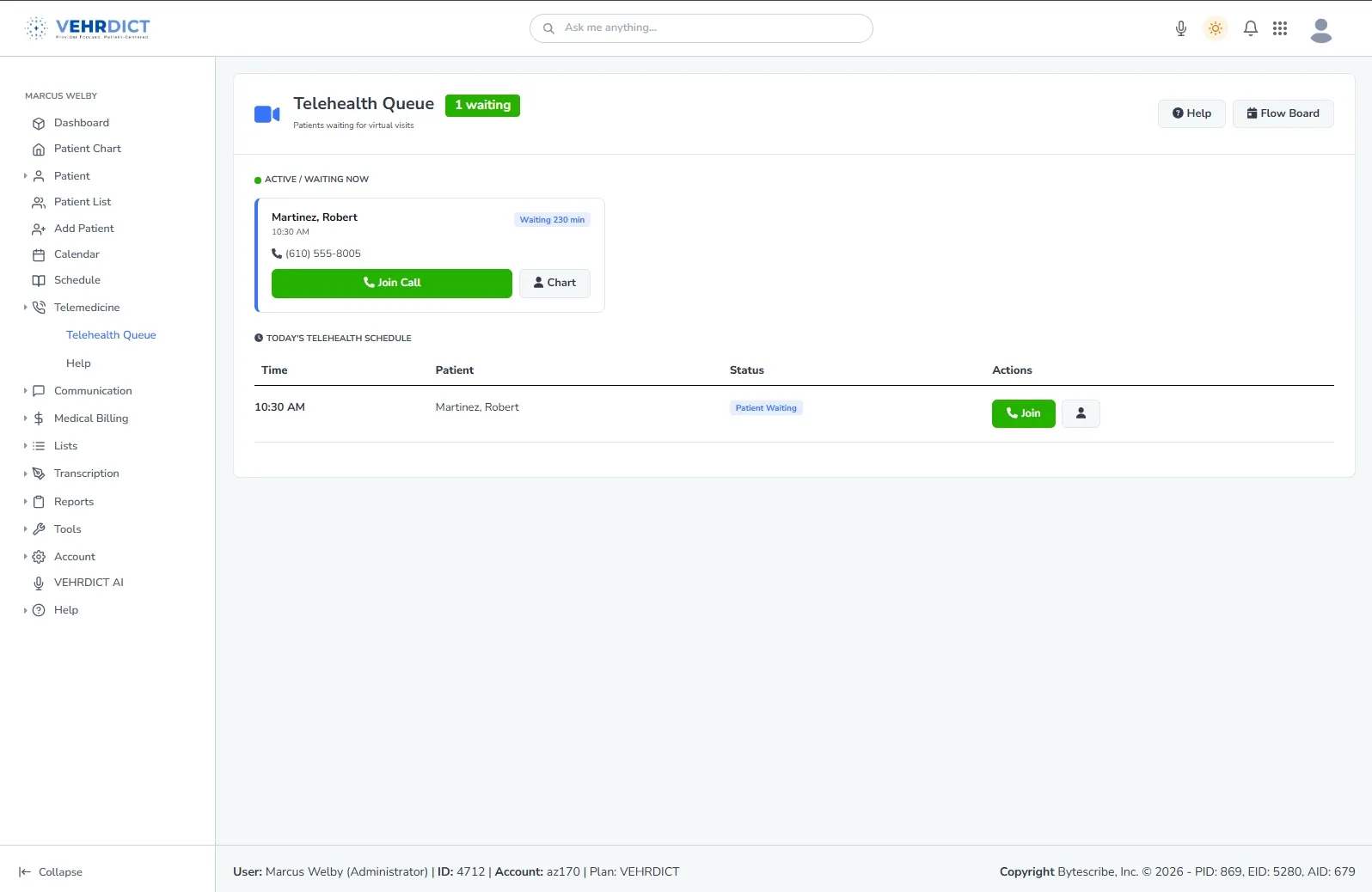Viewport: 1372px width, 892px height.
Task: Click phone number (610) 555-8005
Action: (x=323, y=254)
